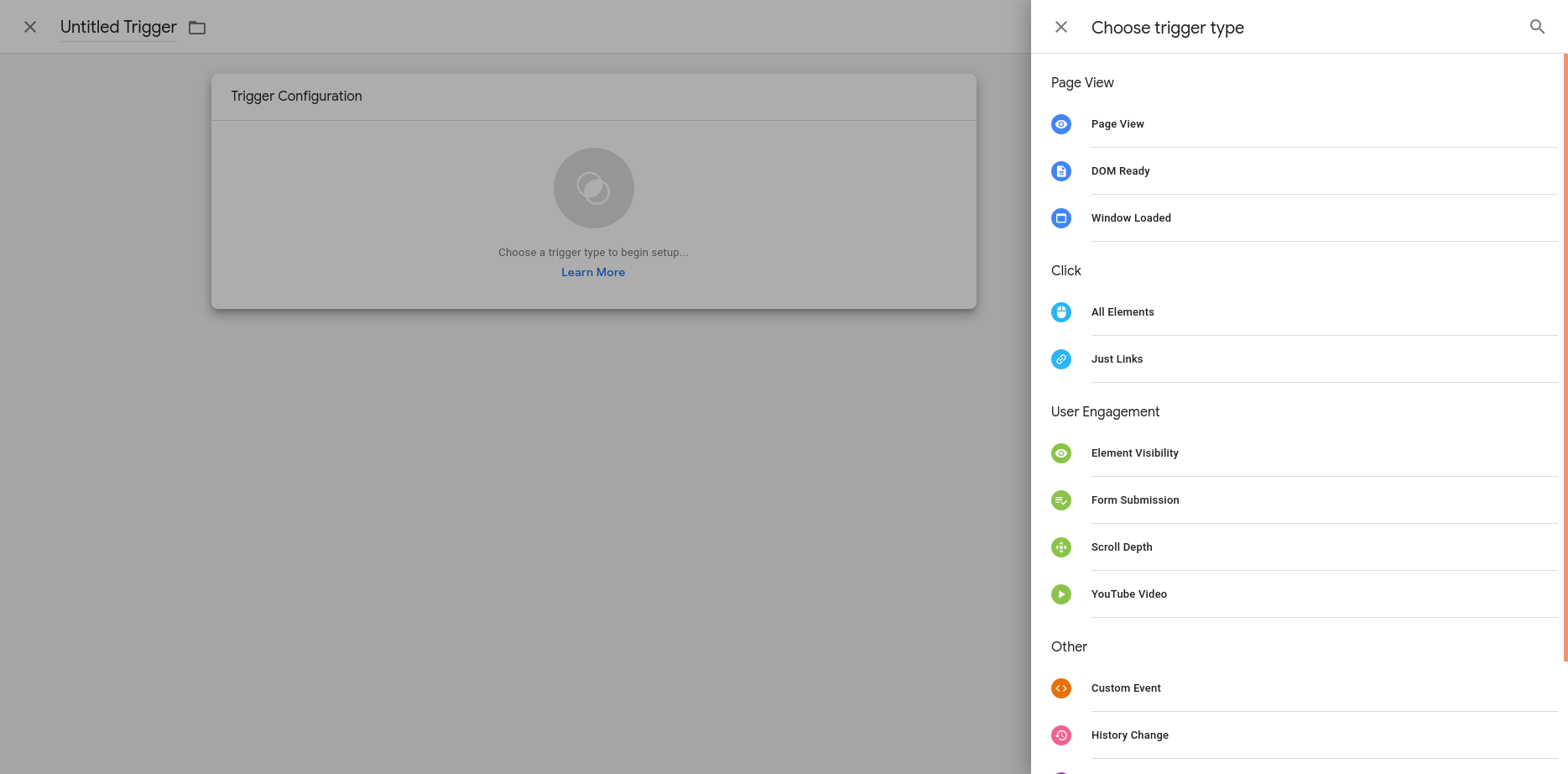
Task: Click the Window Loaded icon
Action: click(1061, 218)
